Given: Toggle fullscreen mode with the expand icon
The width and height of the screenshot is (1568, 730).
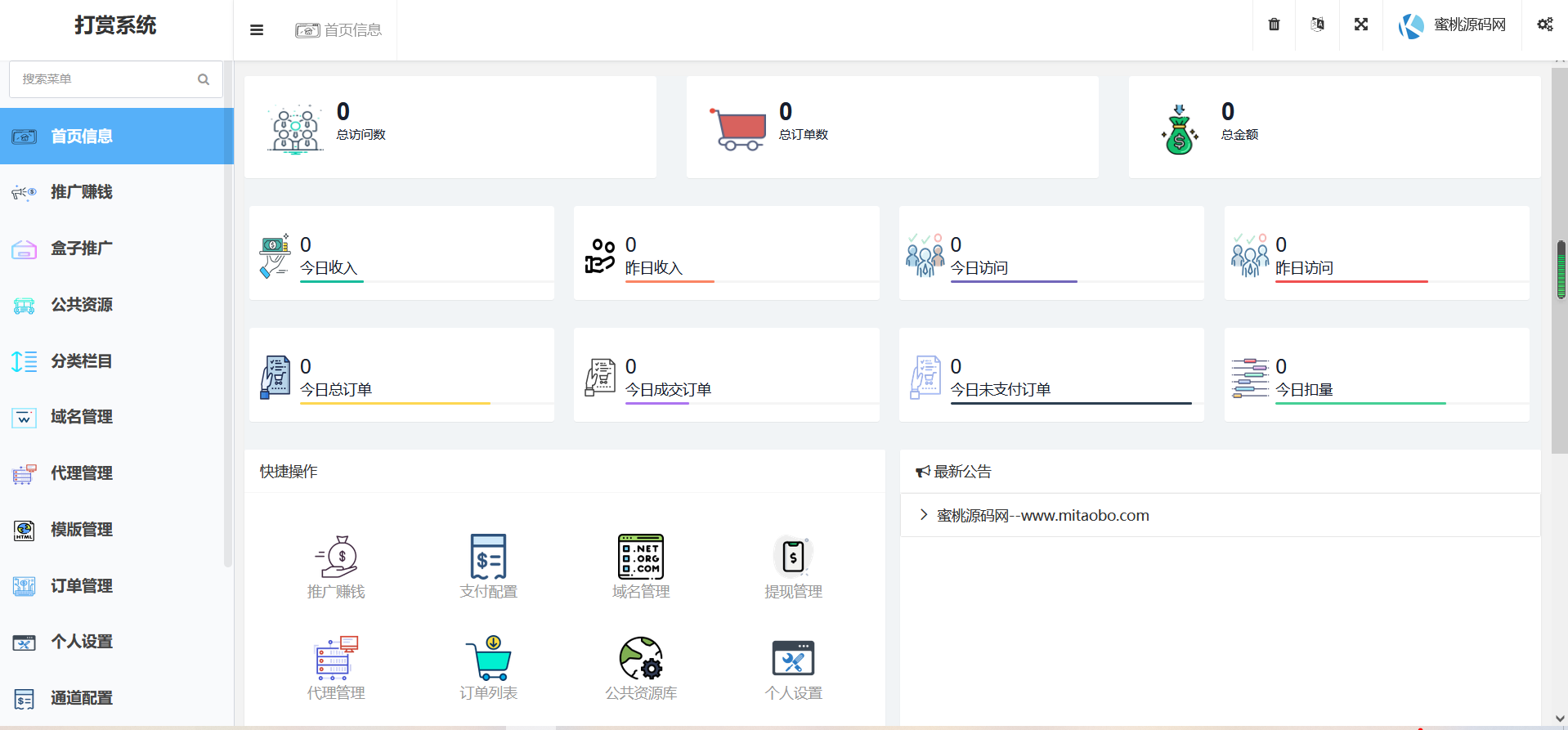Looking at the screenshot, I should click(1361, 25).
